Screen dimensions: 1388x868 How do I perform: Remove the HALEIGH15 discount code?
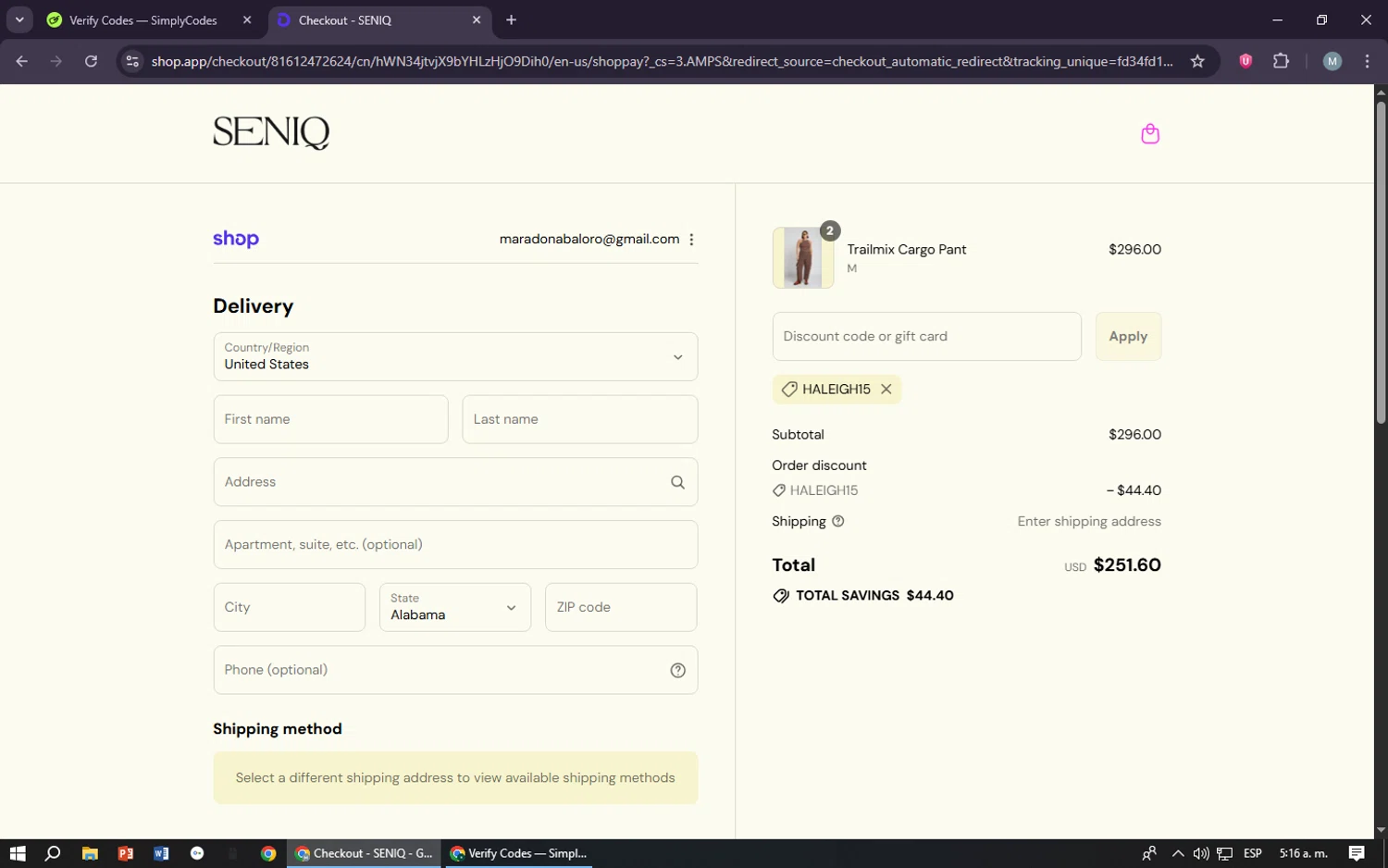[x=886, y=390]
